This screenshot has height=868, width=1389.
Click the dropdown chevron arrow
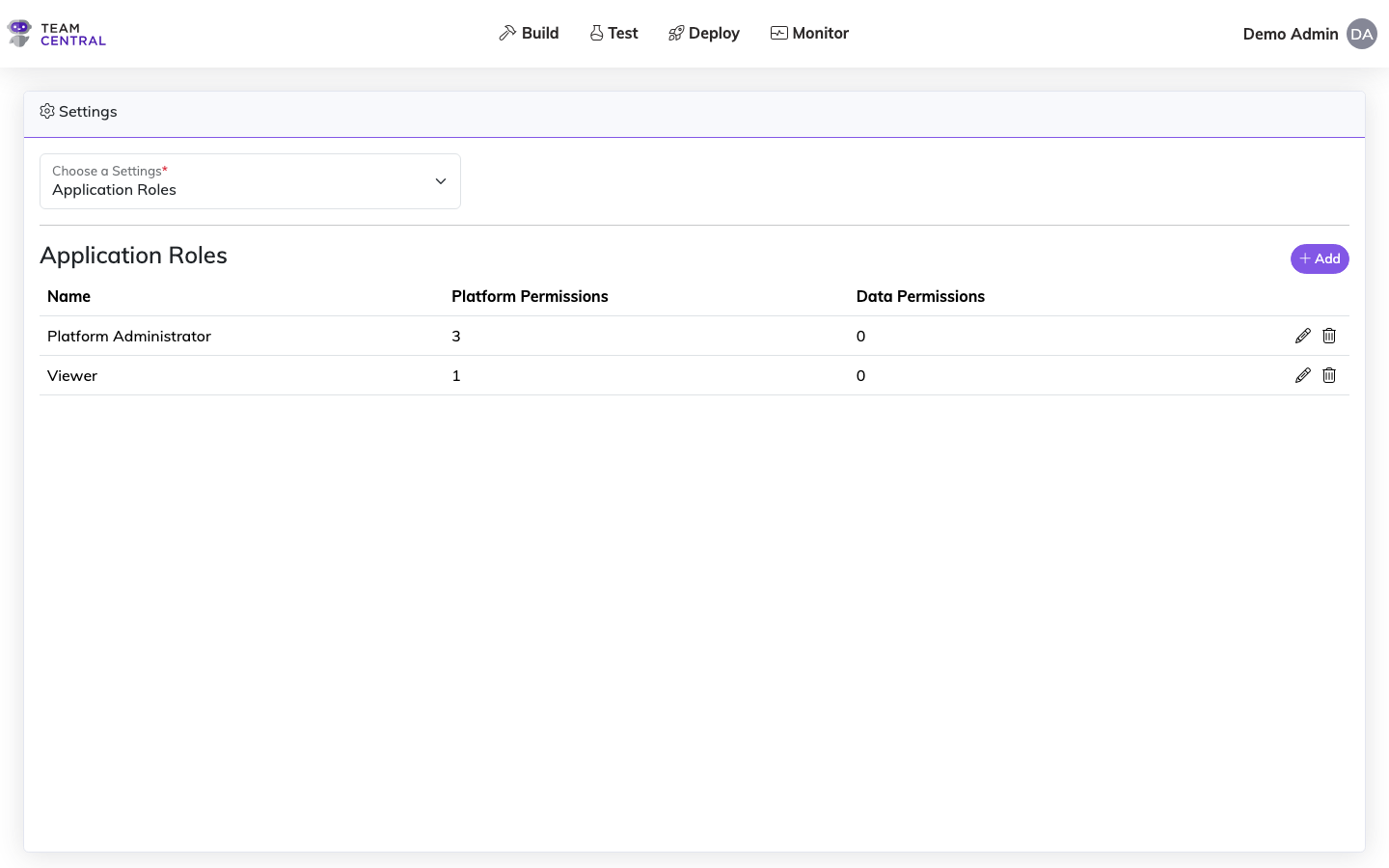pos(440,180)
